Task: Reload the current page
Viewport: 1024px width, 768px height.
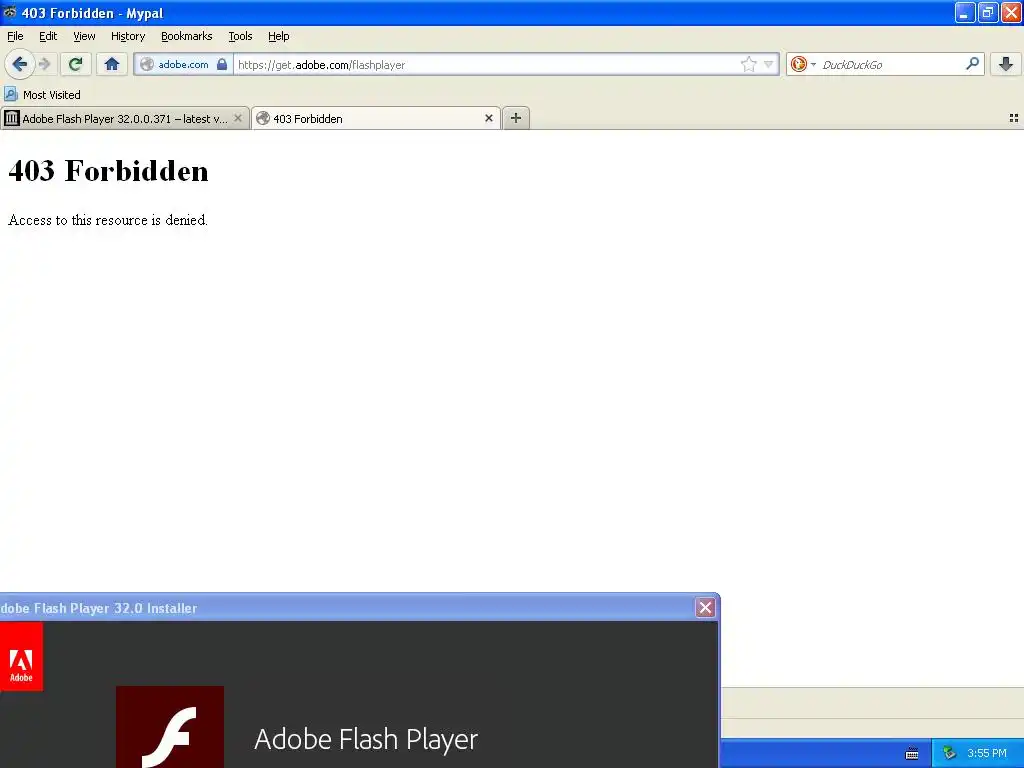Action: point(76,64)
